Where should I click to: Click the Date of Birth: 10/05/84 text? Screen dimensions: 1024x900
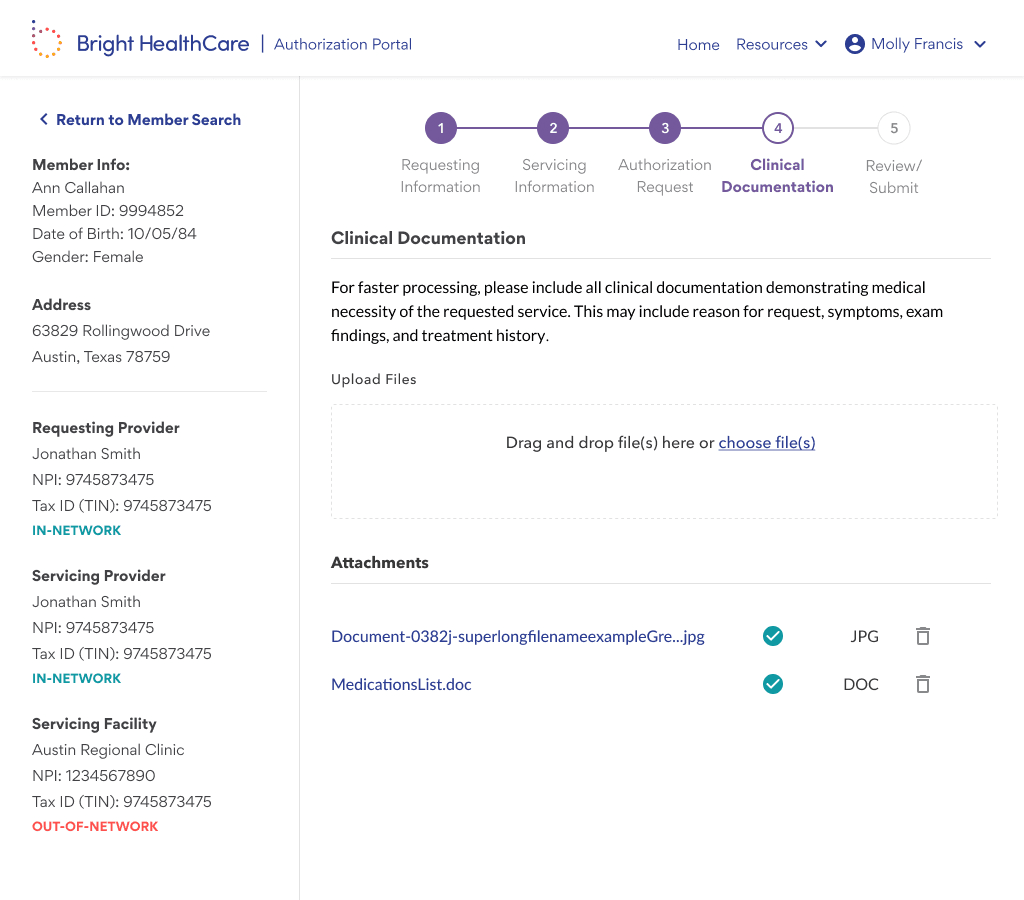114,233
